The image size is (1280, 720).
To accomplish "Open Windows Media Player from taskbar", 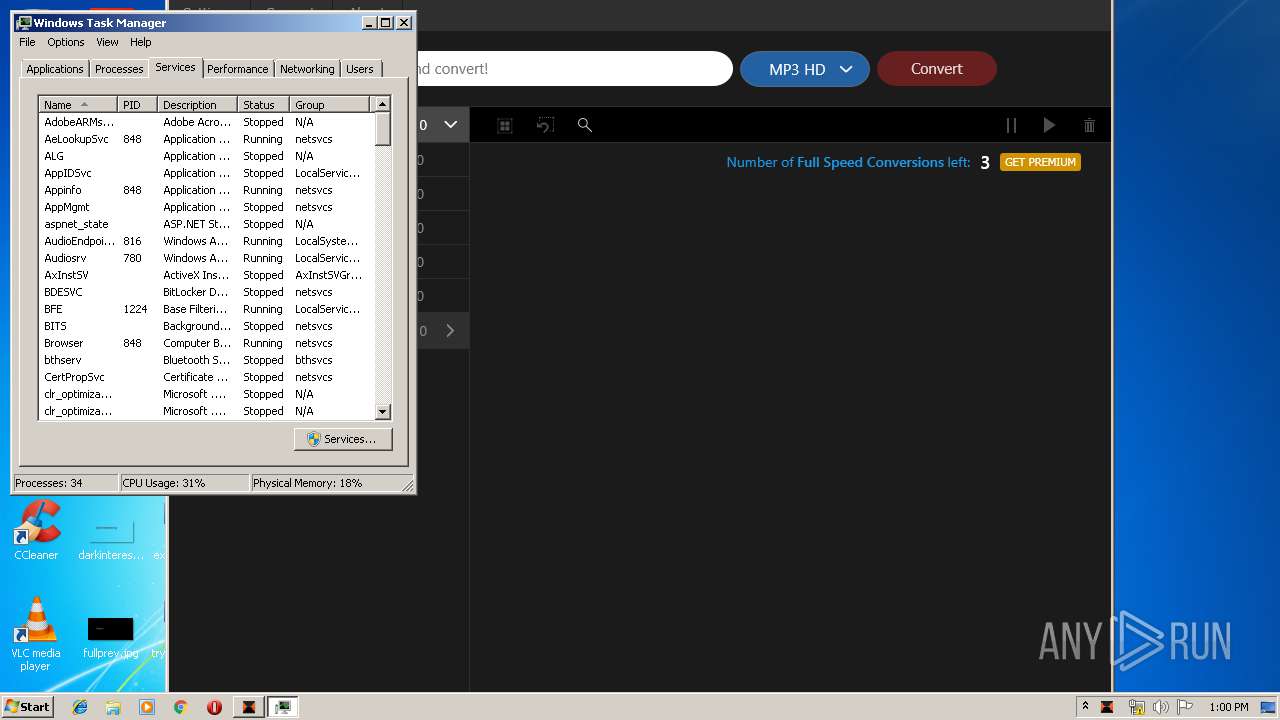I will point(147,707).
